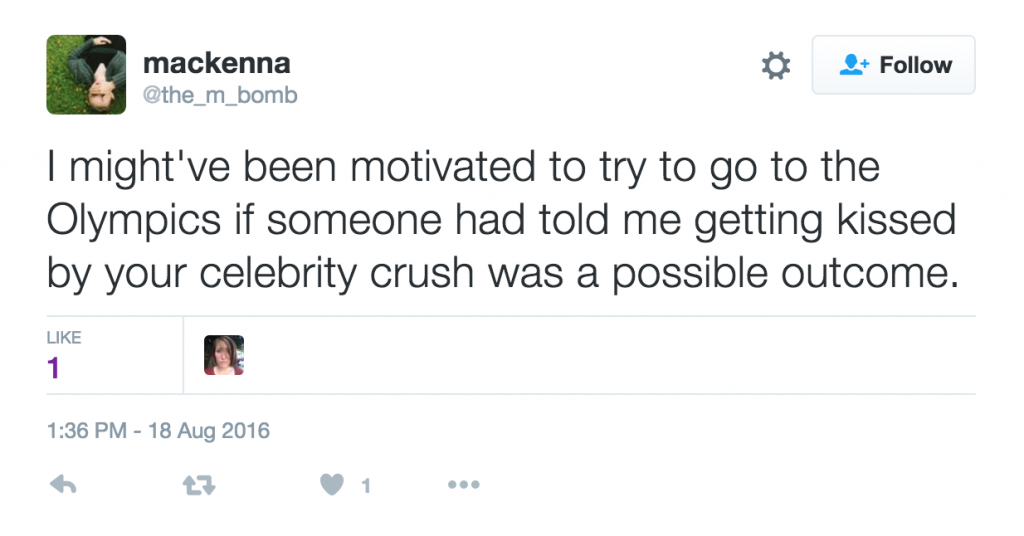Open the purple like count "1"
The width and height of the screenshot is (1024, 536).
tap(54, 368)
